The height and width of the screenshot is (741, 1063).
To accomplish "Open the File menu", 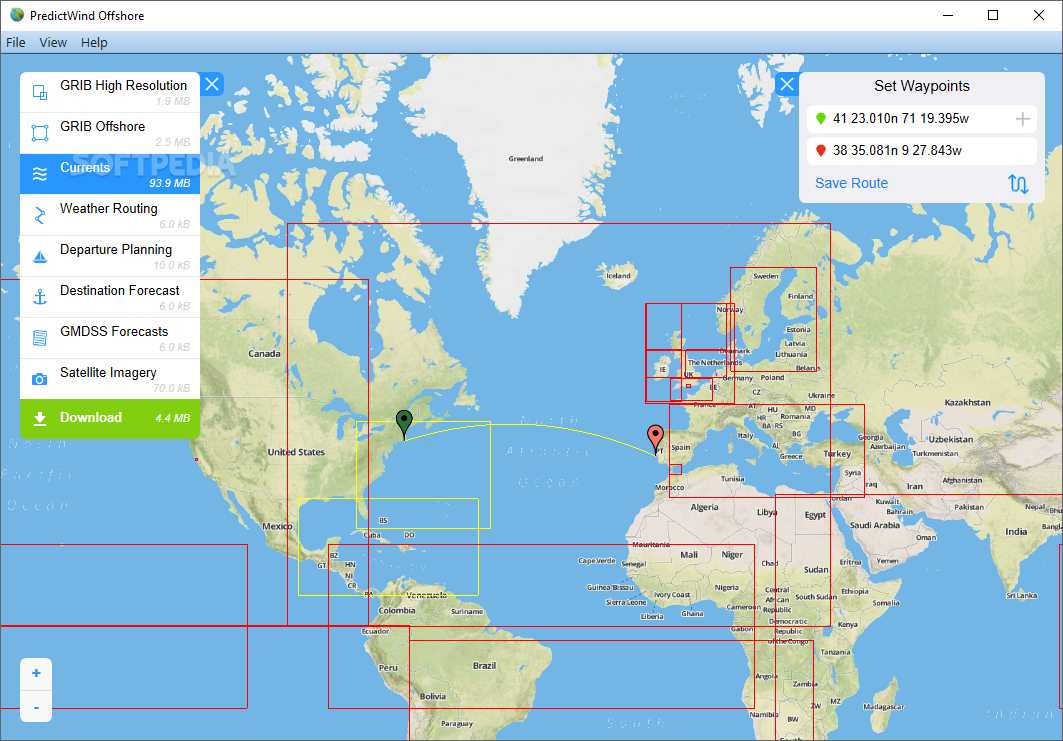I will (x=16, y=43).
